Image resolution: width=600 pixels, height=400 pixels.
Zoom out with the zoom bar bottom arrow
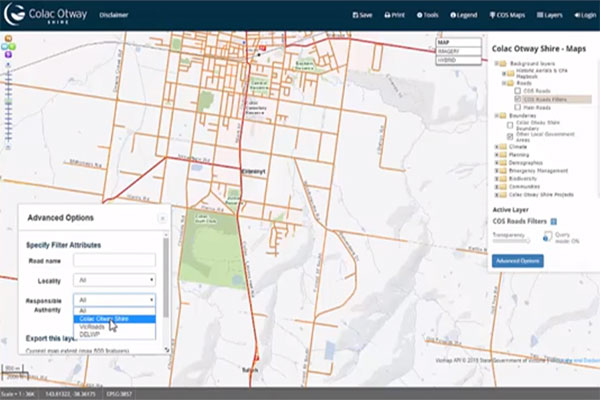[8, 147]
